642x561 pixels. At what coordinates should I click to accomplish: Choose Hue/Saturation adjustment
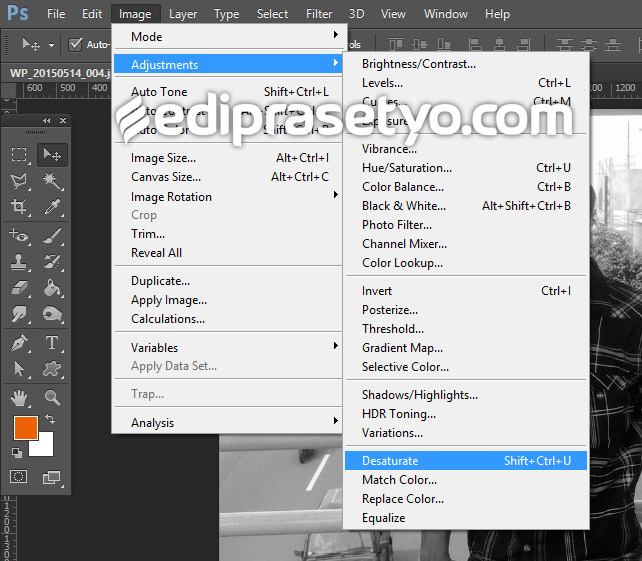click(x=466, y=168)
